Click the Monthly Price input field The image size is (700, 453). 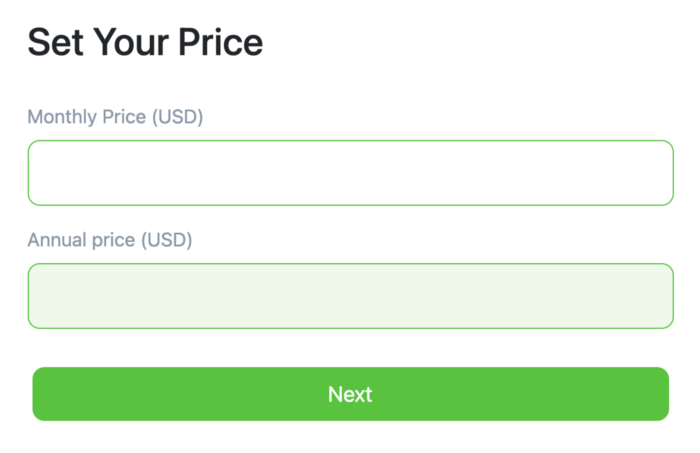pyautogui.click(x=350, y=173)
